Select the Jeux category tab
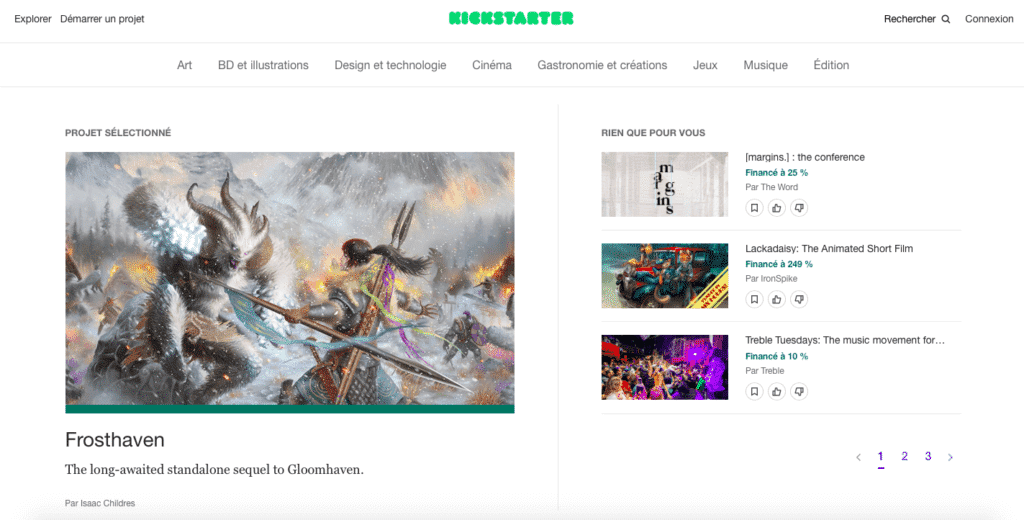1024x520 pixels. coord(705,65)
